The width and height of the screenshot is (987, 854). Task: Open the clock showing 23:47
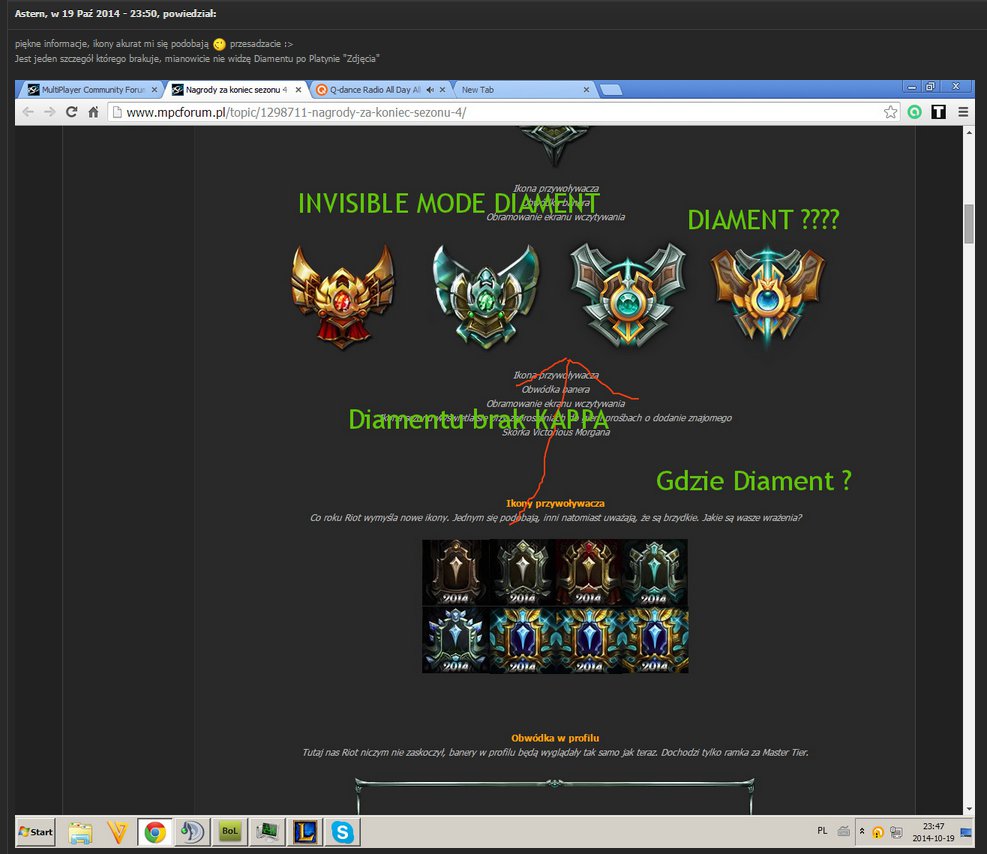click(933, 832)
